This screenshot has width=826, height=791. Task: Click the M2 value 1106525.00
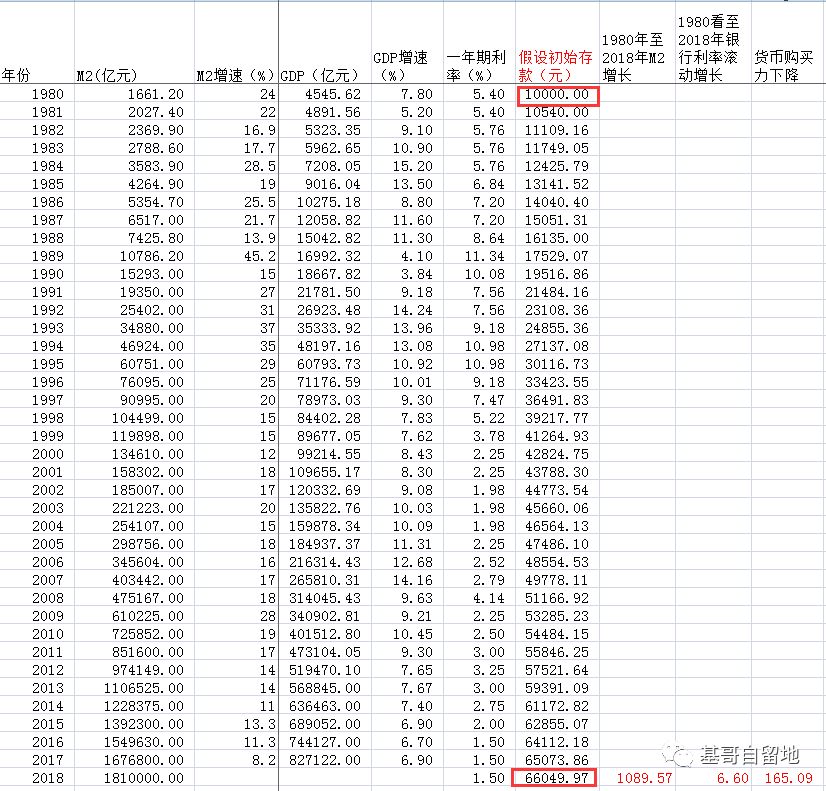pyautogui.click(x=144, y=688)
